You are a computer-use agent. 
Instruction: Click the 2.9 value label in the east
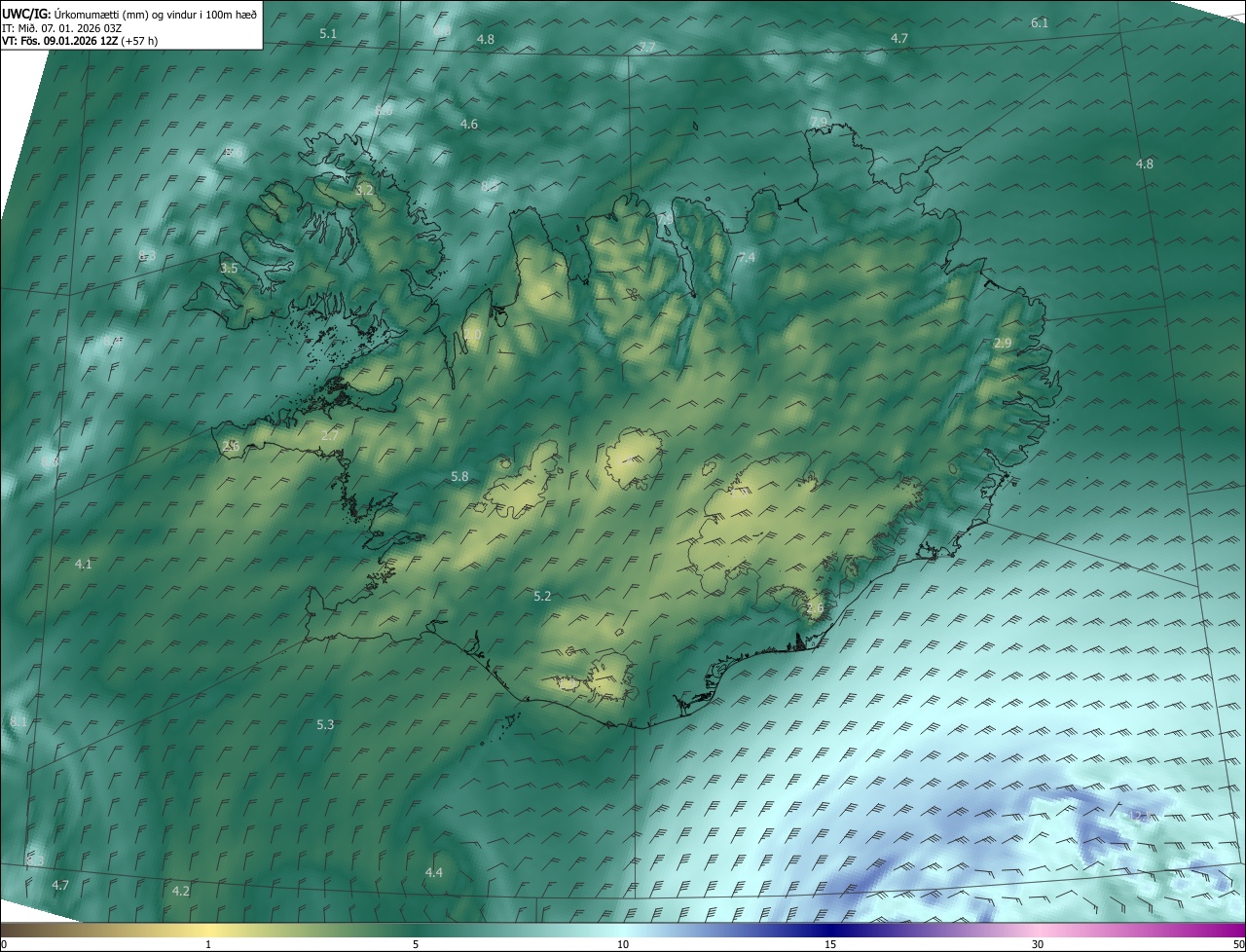(x=1003, y=344)
